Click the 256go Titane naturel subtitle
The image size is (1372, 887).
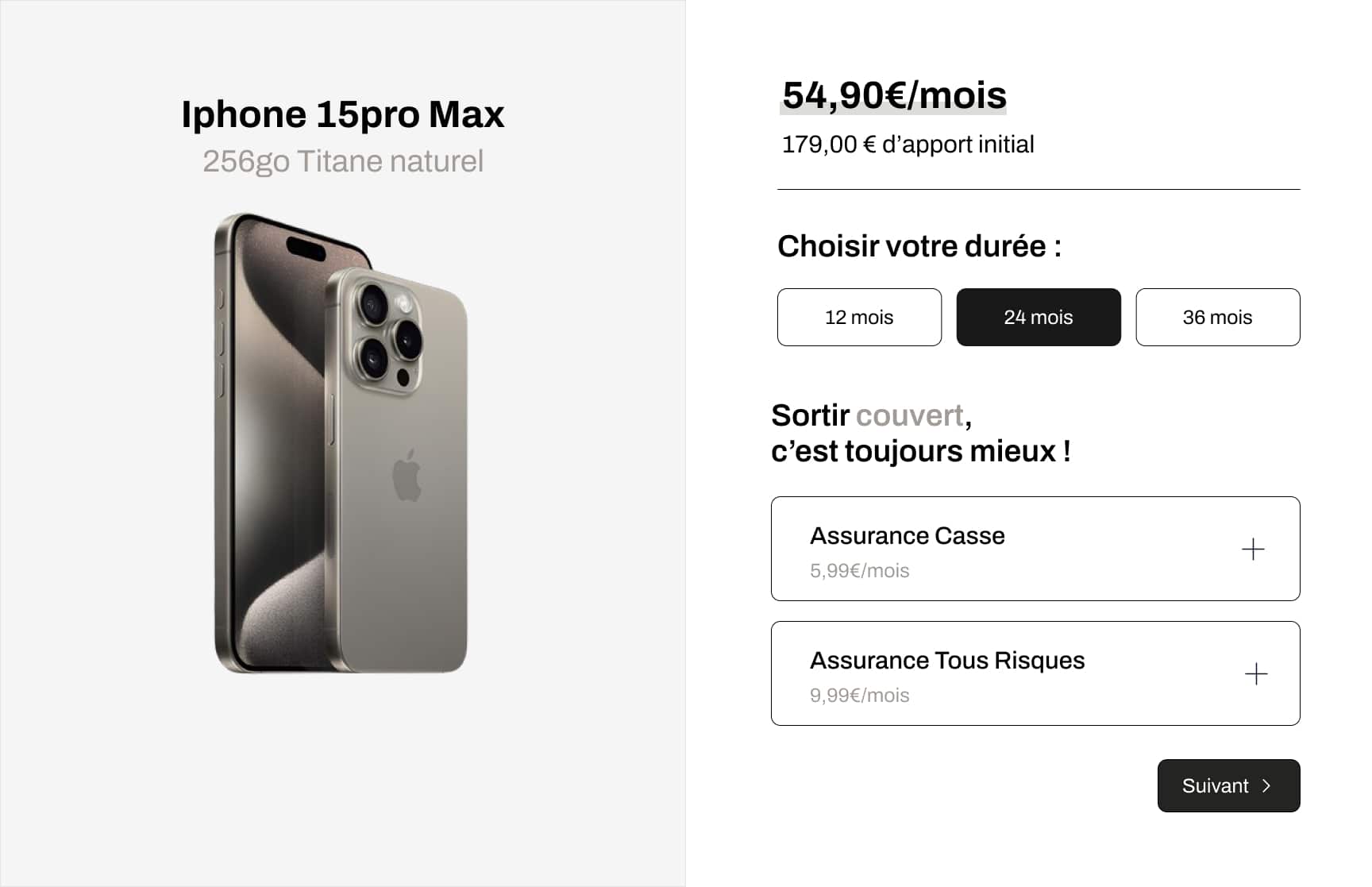tap(342, 161)
